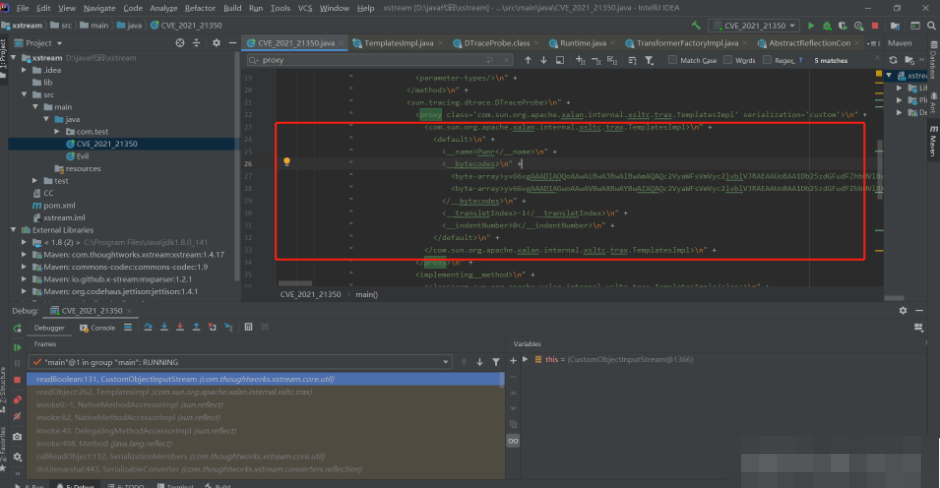Screen dimensions: 940x488
Task: Click the red Stop button in debug panel
Action: [16, 379]
